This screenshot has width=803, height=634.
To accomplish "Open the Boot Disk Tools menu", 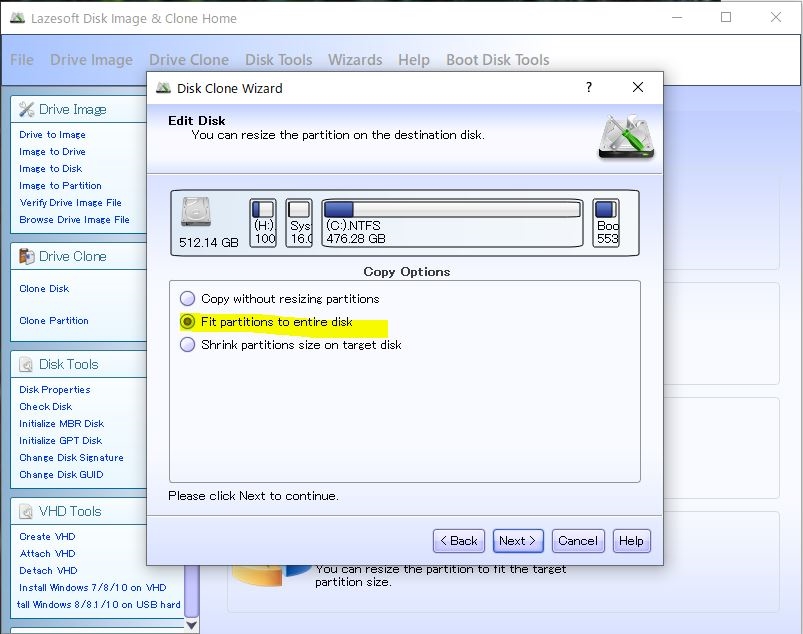I will [498, 60].
